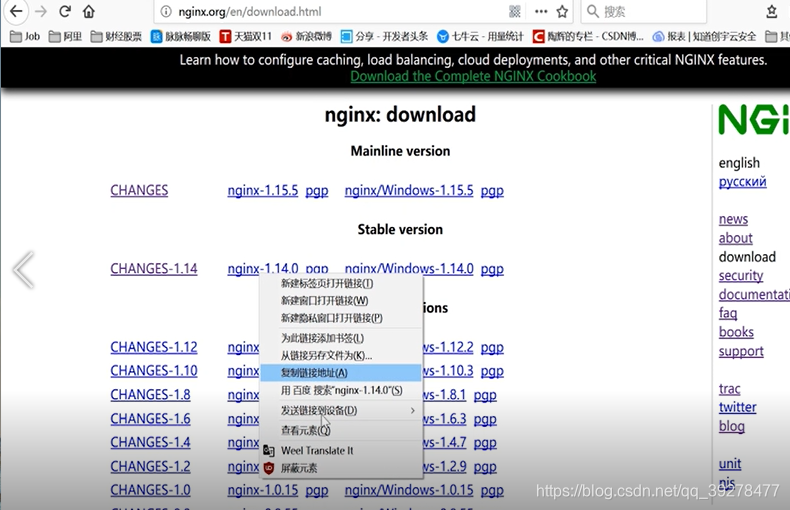The image size is (790, 510).
Task: Open the about sidebar link
Action: tap(736, 238)
